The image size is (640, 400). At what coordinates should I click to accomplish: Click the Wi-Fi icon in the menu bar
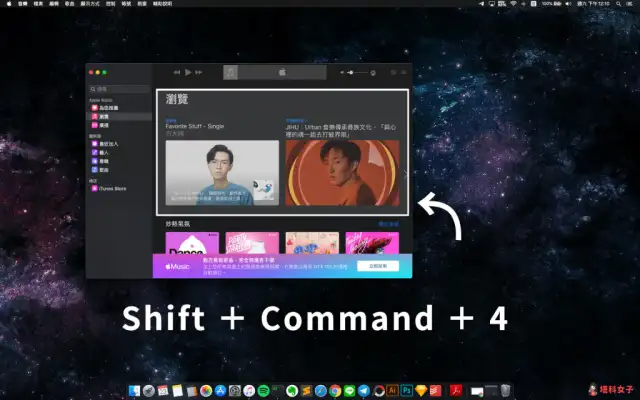(513, 4)
